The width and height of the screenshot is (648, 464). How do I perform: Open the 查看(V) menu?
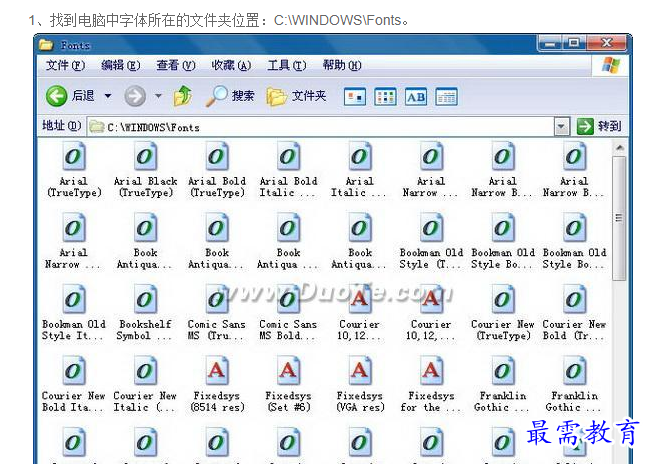tap(176, 65)
